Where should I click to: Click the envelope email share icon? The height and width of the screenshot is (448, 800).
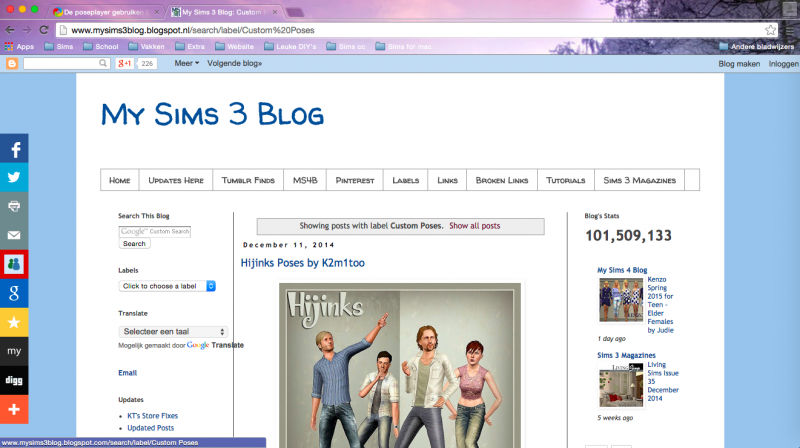(14, 235)
